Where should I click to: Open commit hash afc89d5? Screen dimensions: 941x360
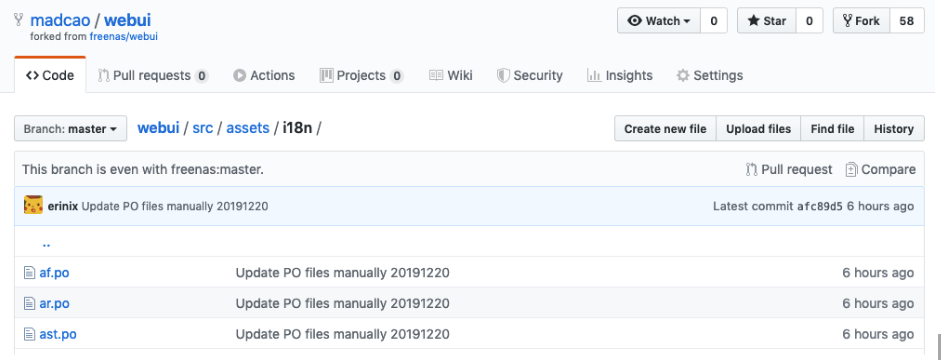820,206
